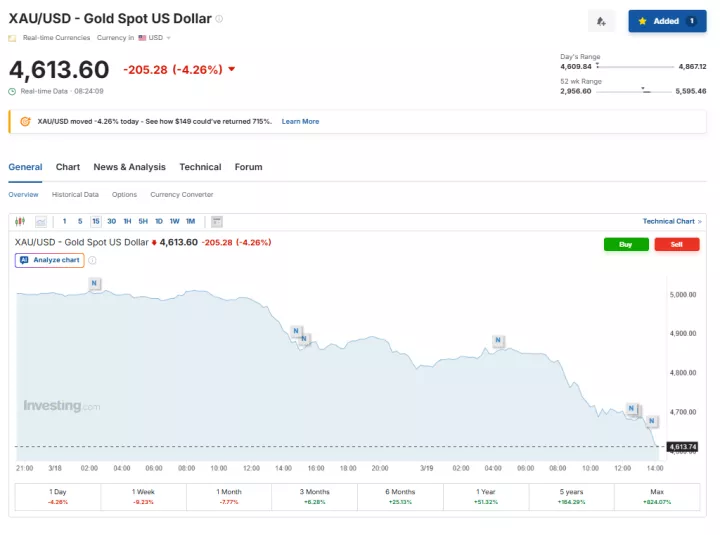
Task: Switch to the Technical tab
Action: point(200,167)
